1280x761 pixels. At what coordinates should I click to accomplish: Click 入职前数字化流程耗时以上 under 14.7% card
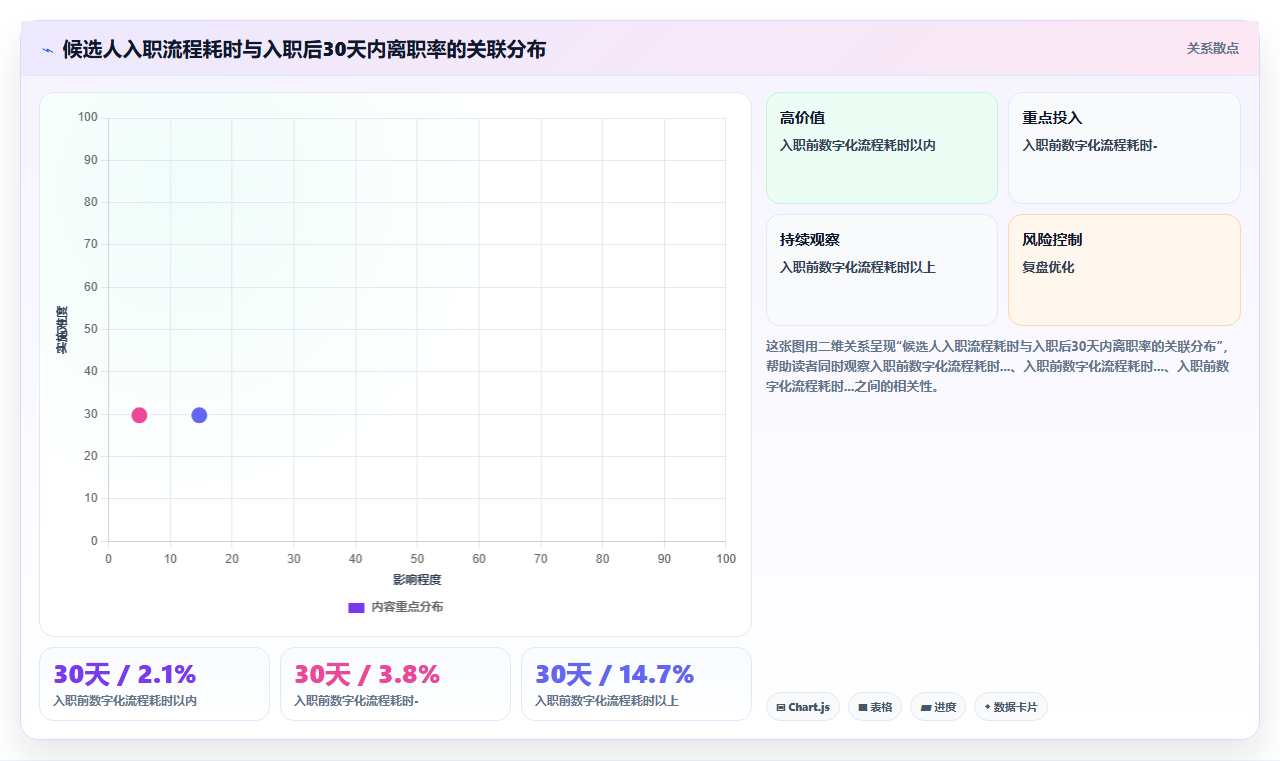click(607, 701)
